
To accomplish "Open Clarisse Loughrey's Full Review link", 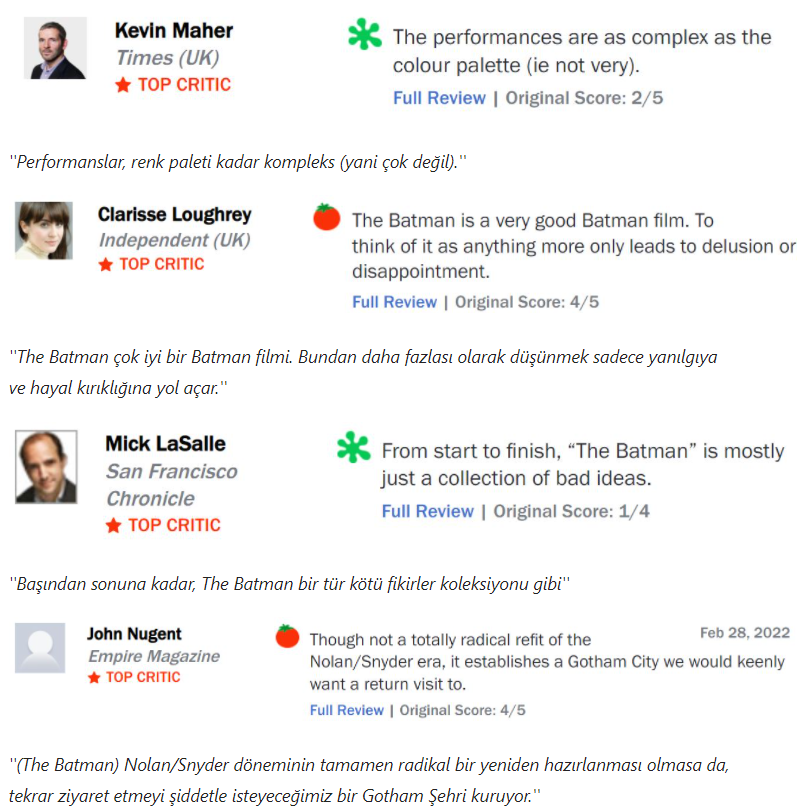I will tap(394, 302).
